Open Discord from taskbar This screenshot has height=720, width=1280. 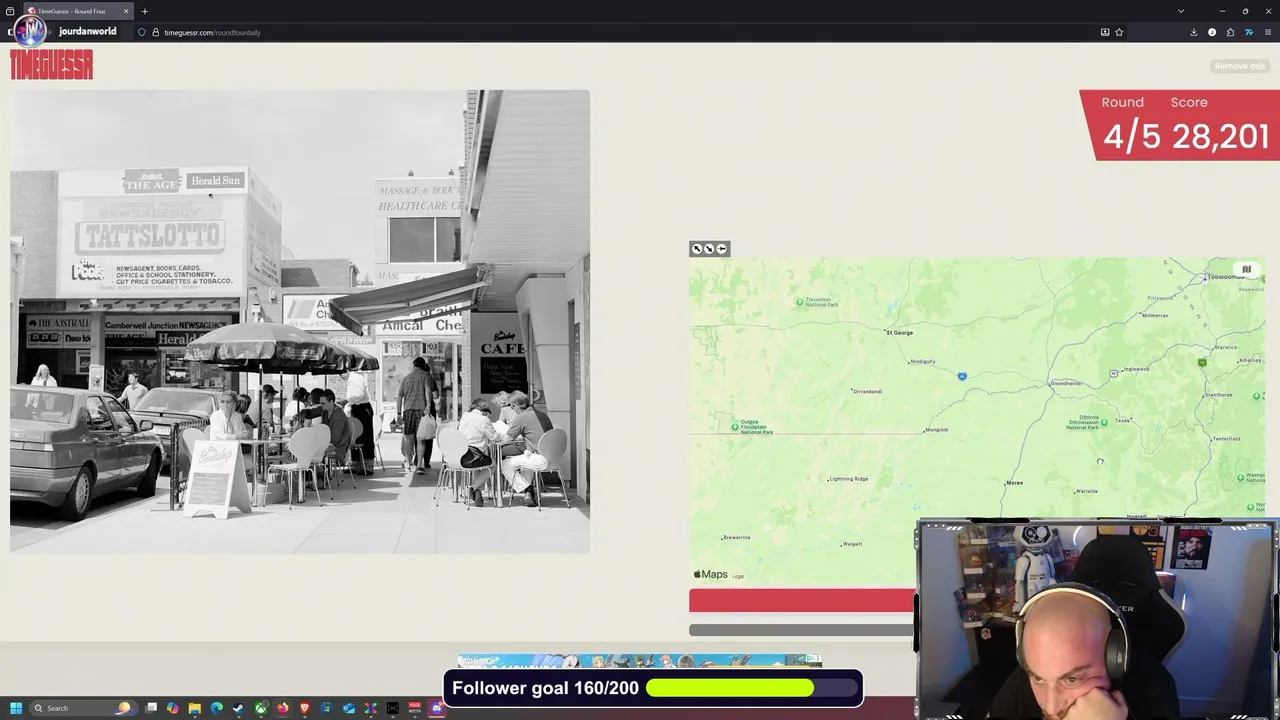[x=437, y=708]
